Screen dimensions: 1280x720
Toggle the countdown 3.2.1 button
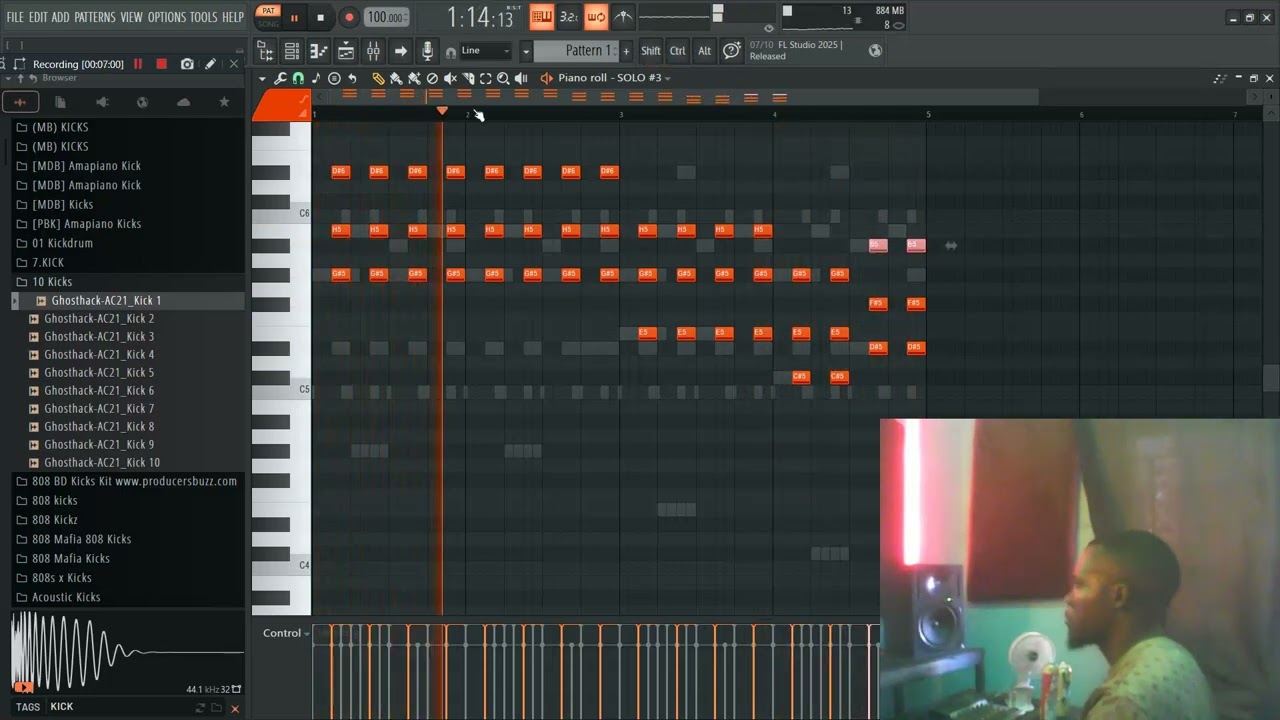coord(569,16)
